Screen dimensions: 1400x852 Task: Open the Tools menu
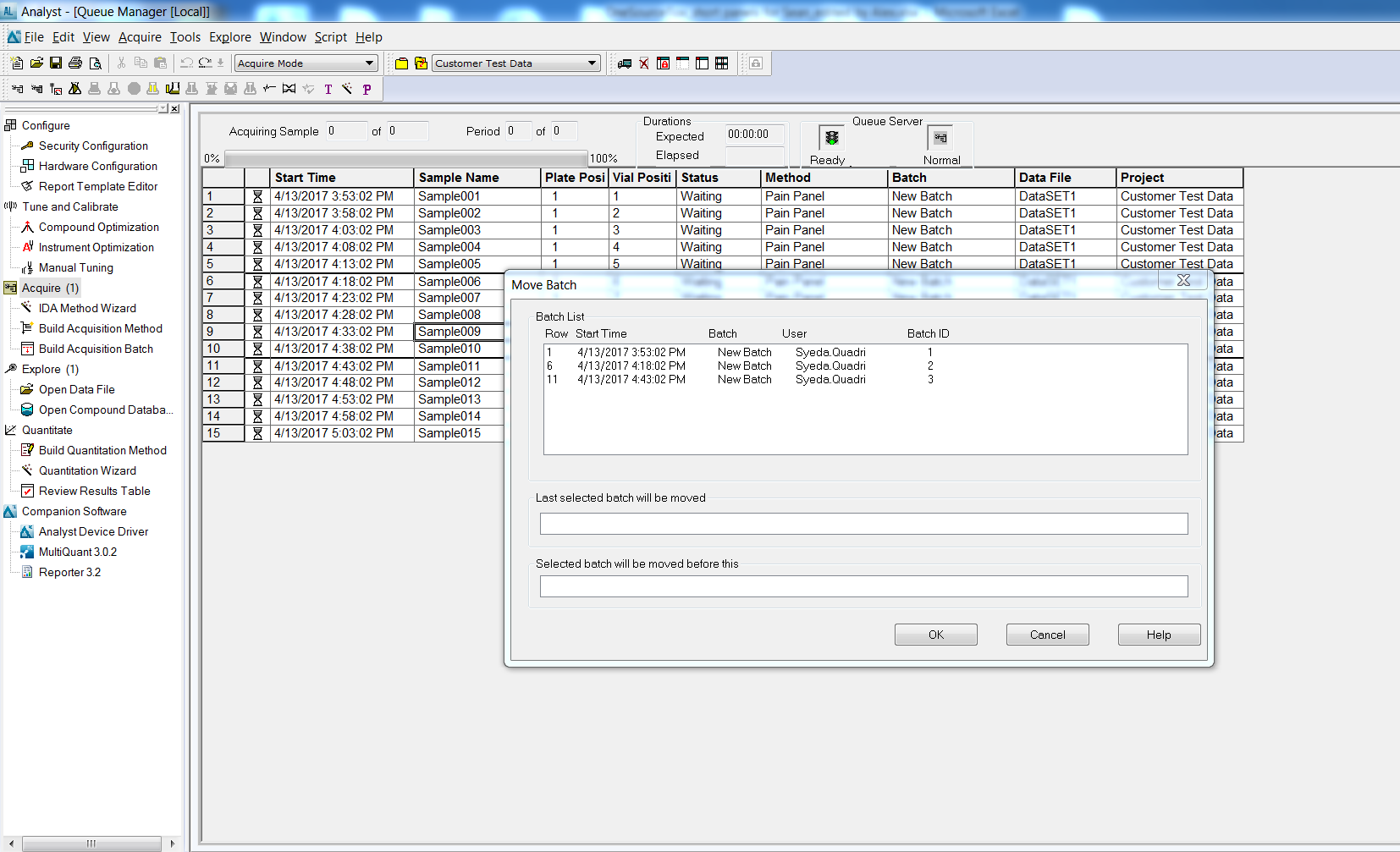pyautogui.click(x=185, y=37)
